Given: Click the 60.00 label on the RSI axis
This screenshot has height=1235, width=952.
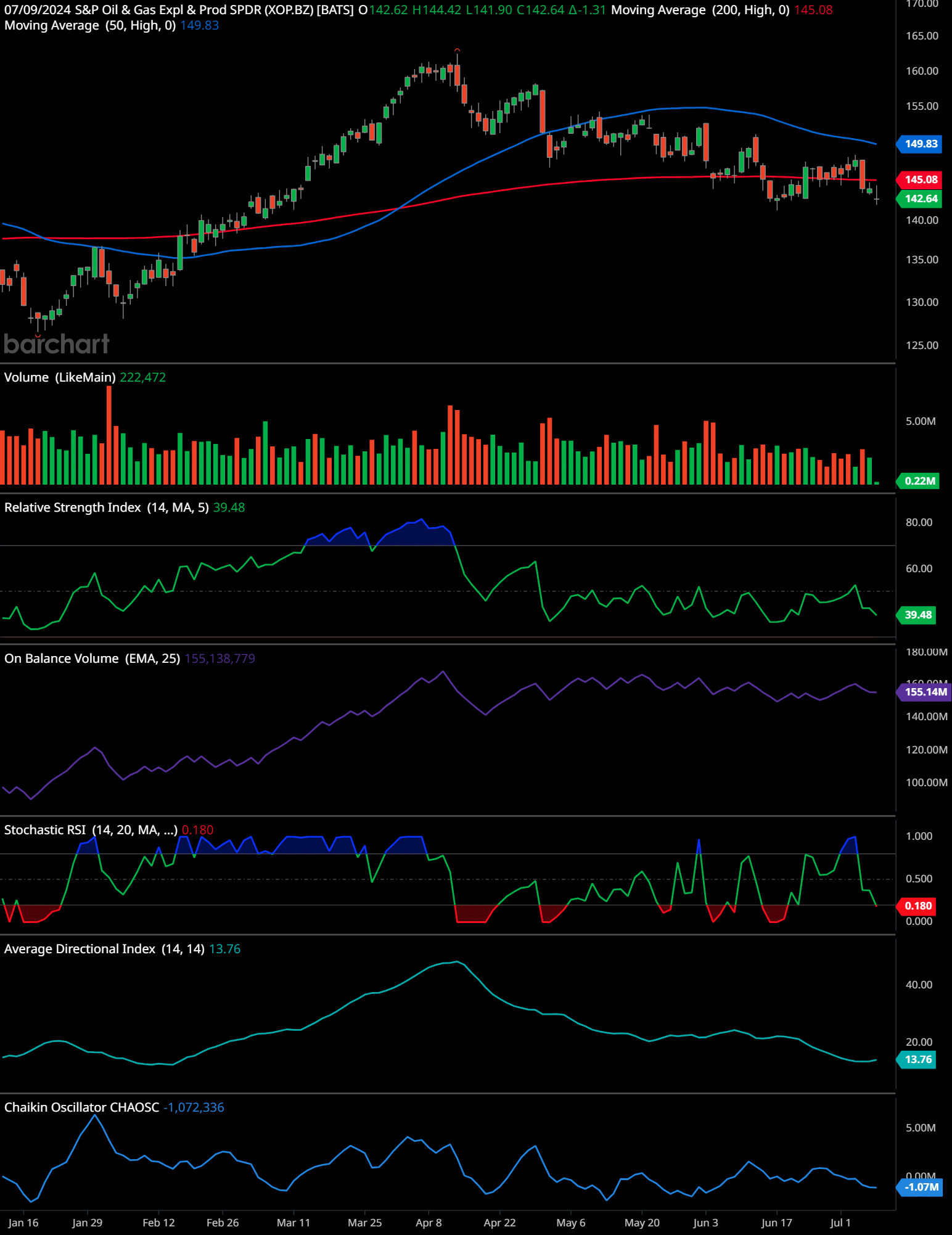Looking at the screenshot, I should coord(919,568).
